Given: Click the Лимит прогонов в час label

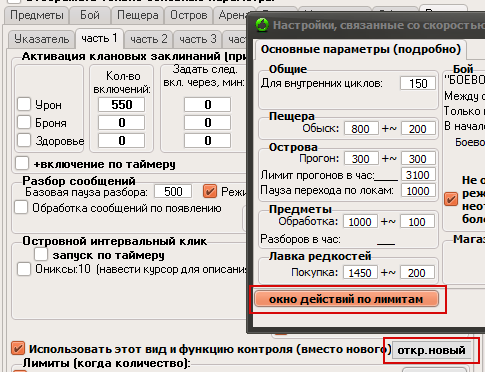Looking at the screenshot, I should (x=318, y=175).
